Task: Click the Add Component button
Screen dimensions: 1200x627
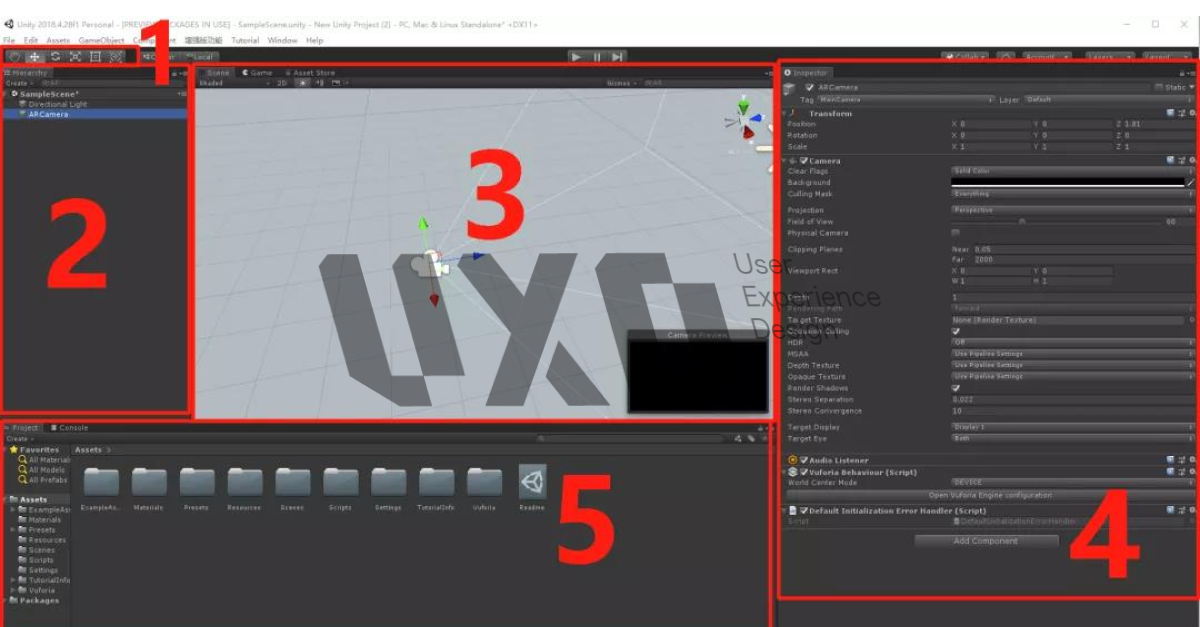Action: 986,541
